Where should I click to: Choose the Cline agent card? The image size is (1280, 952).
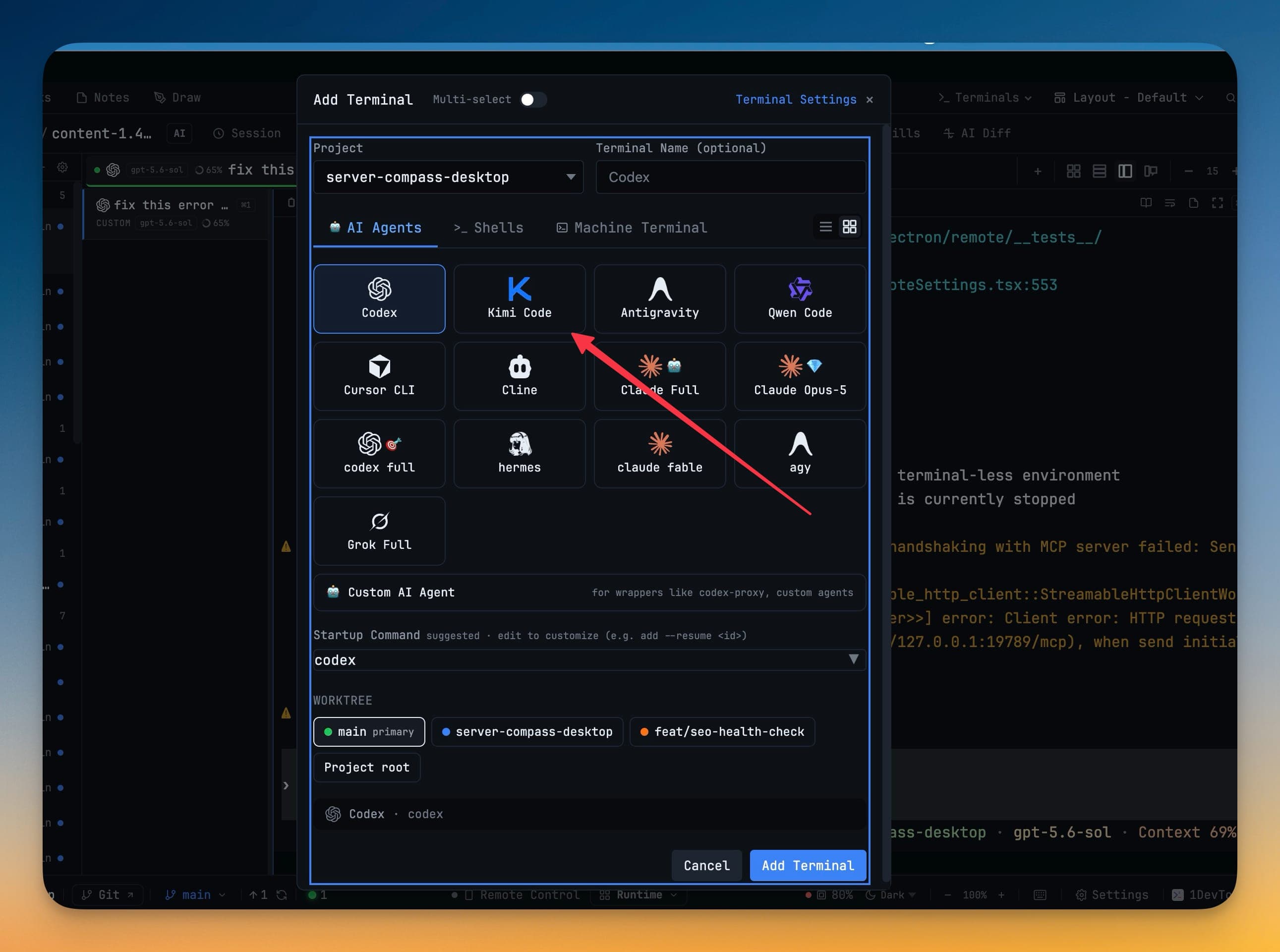coord(519,376)
